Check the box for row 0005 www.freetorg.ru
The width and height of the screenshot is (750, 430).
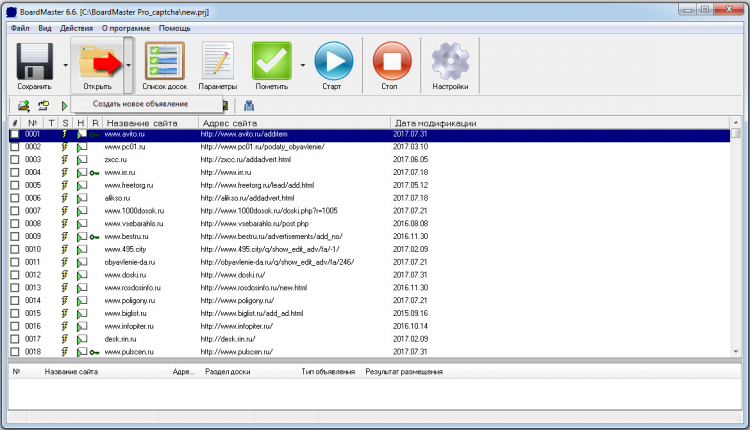click(x=15, y=185)
